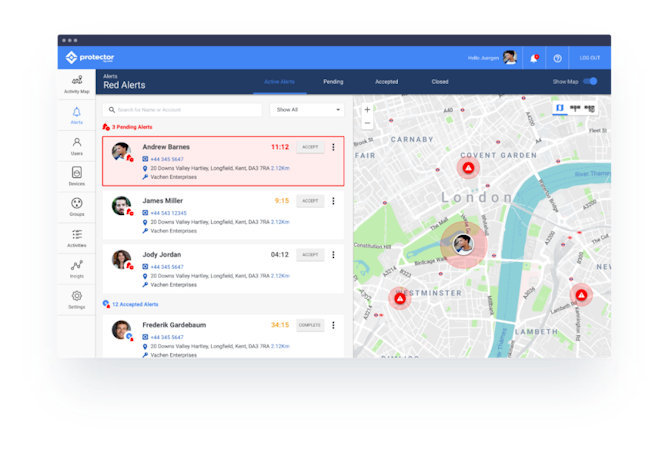The height and width of the screenshot is (450, 669).
Task: Click Jody Jordan avatar photo
Action: coord(121,259)
